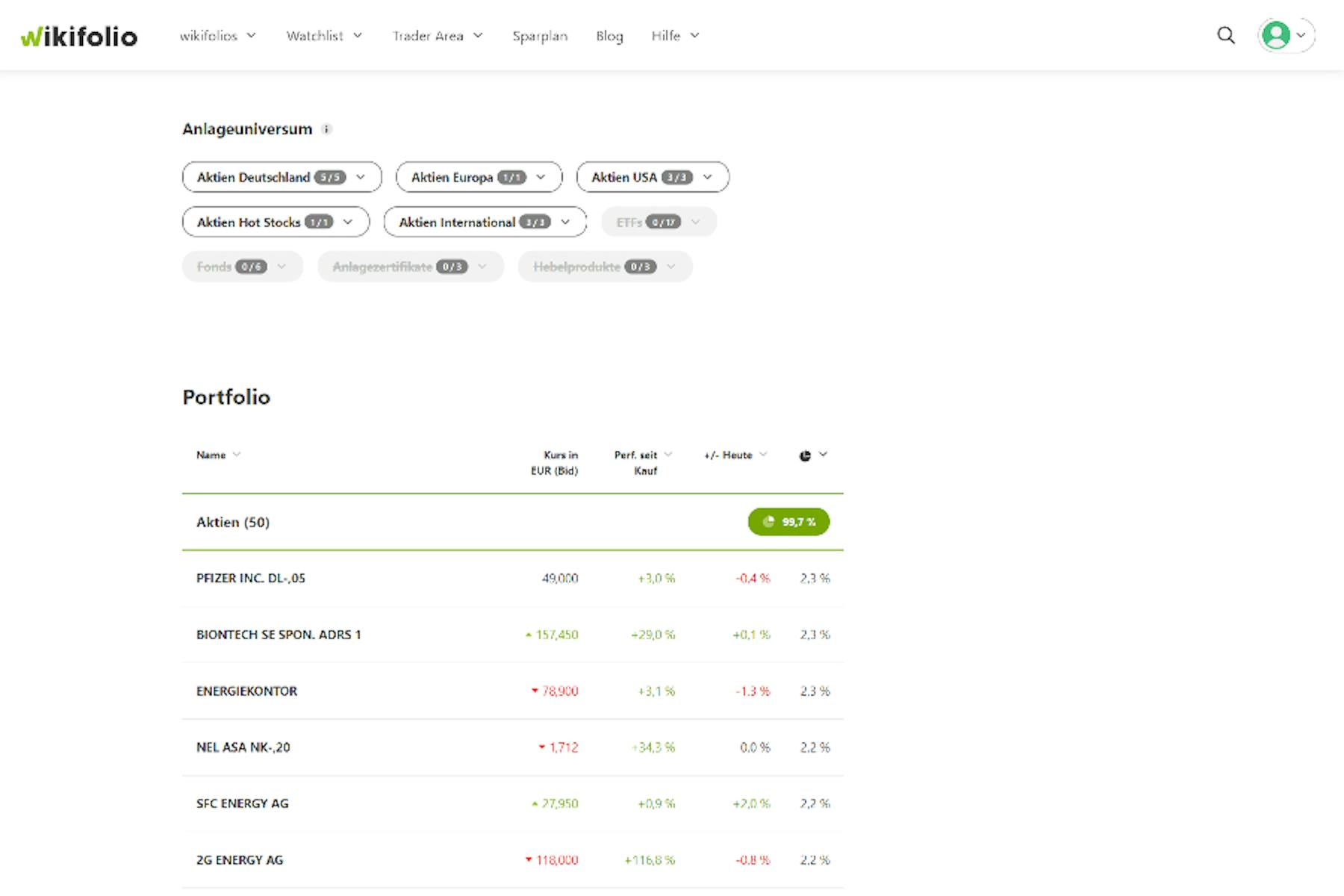The height and width of the screenshot is (896, 1344).
Task: Click the Aktien (50) group row
Action: [x=513, y=522]
